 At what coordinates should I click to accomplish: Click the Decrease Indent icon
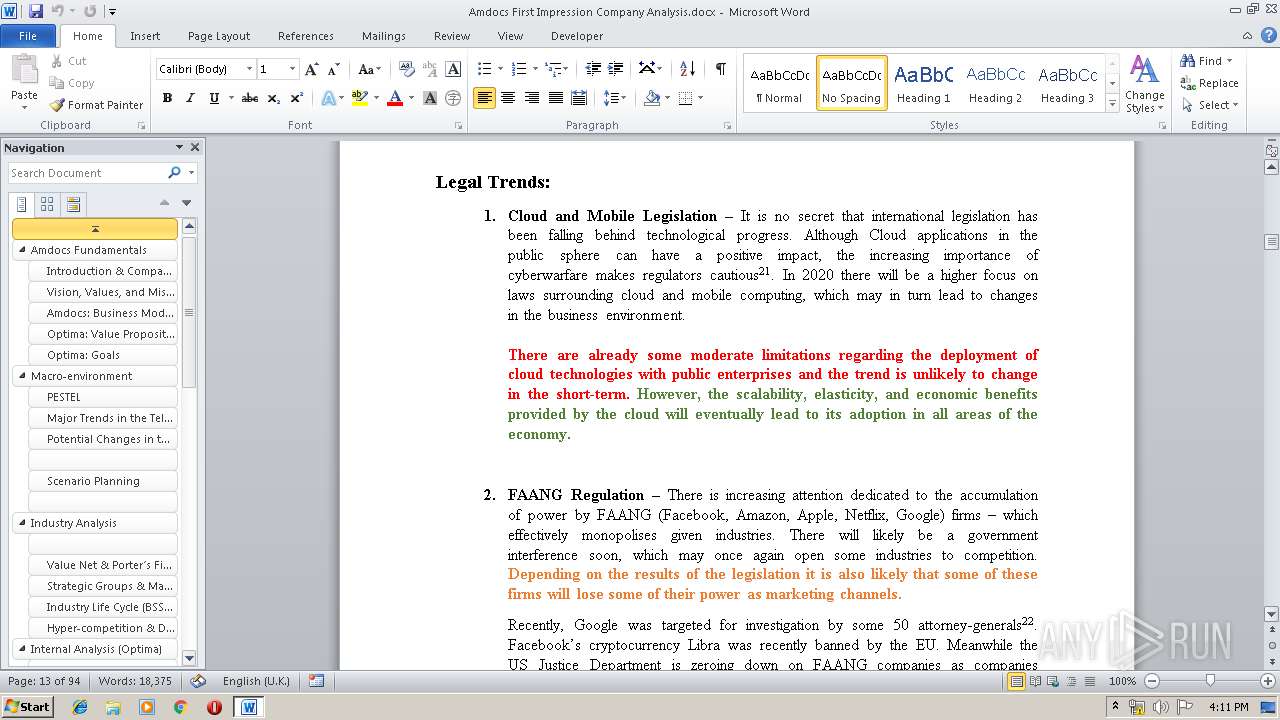pyautogui.click(x=593, y=69)
